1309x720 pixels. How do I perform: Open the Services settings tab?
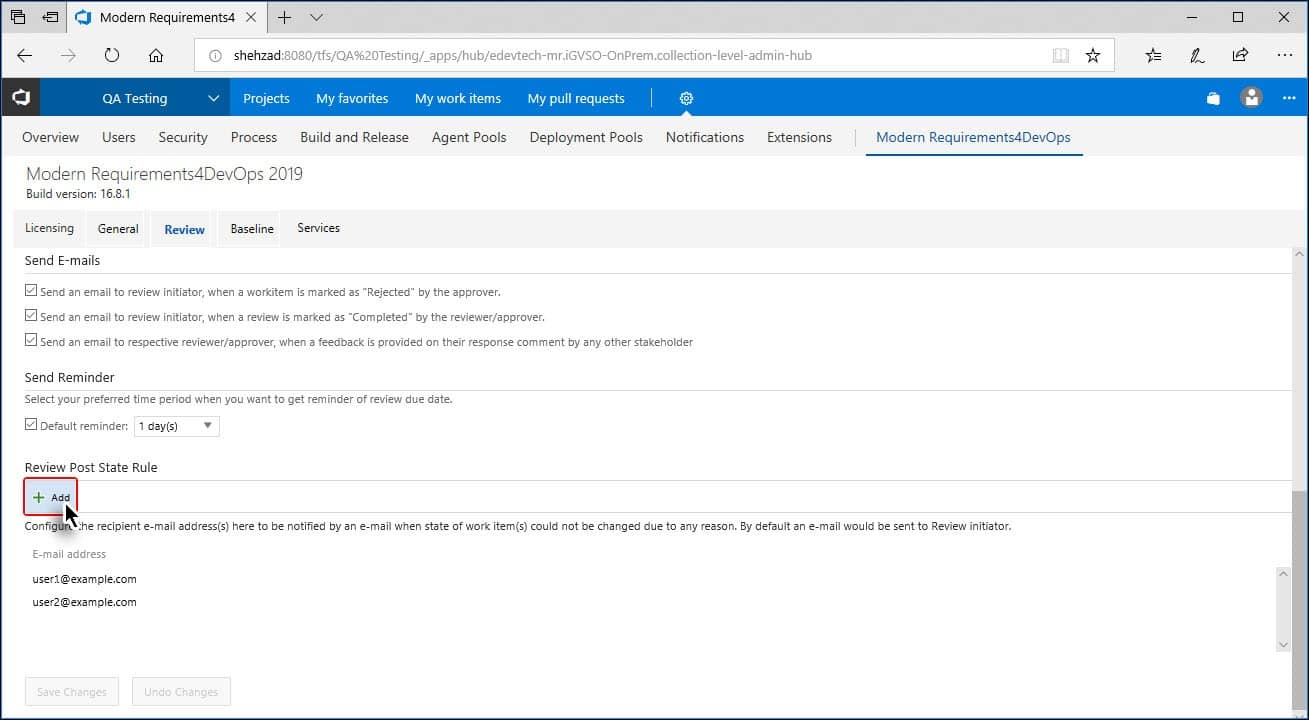point(318,228)
